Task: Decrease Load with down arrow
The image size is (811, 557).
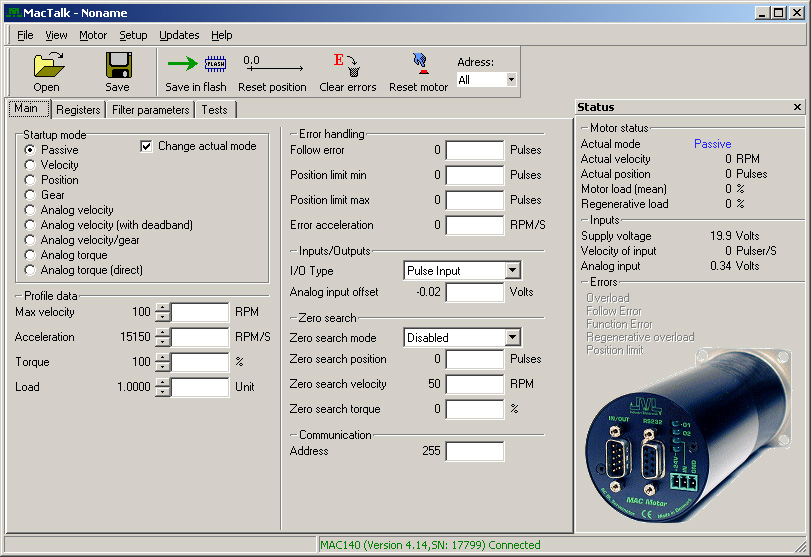Action: point(163,392)
